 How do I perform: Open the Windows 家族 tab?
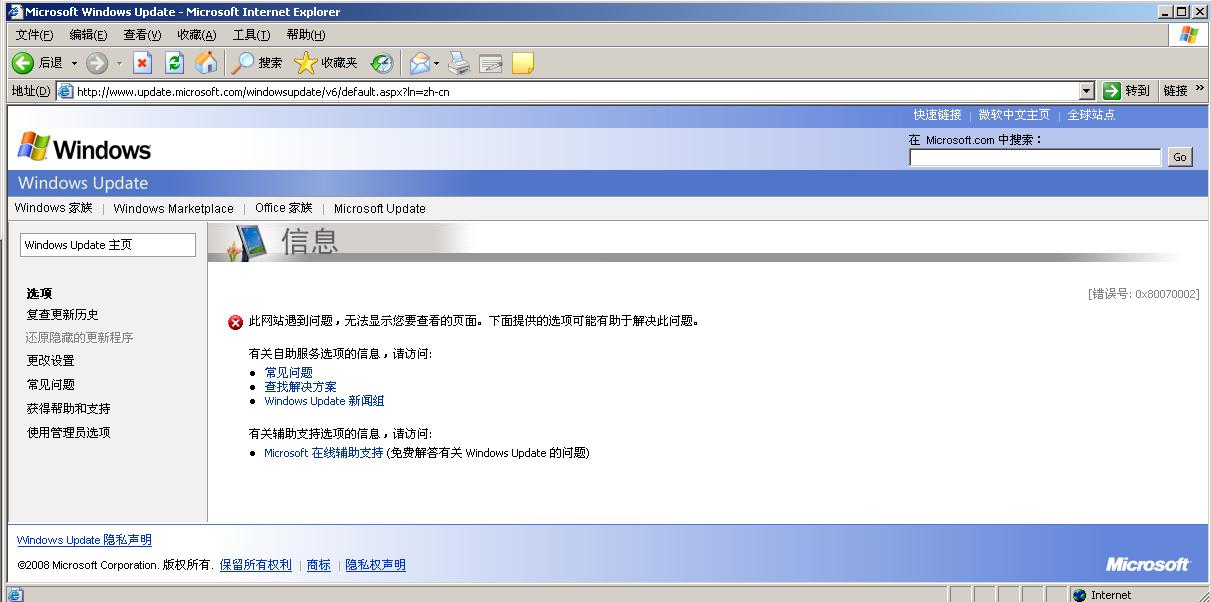(53, 208)
